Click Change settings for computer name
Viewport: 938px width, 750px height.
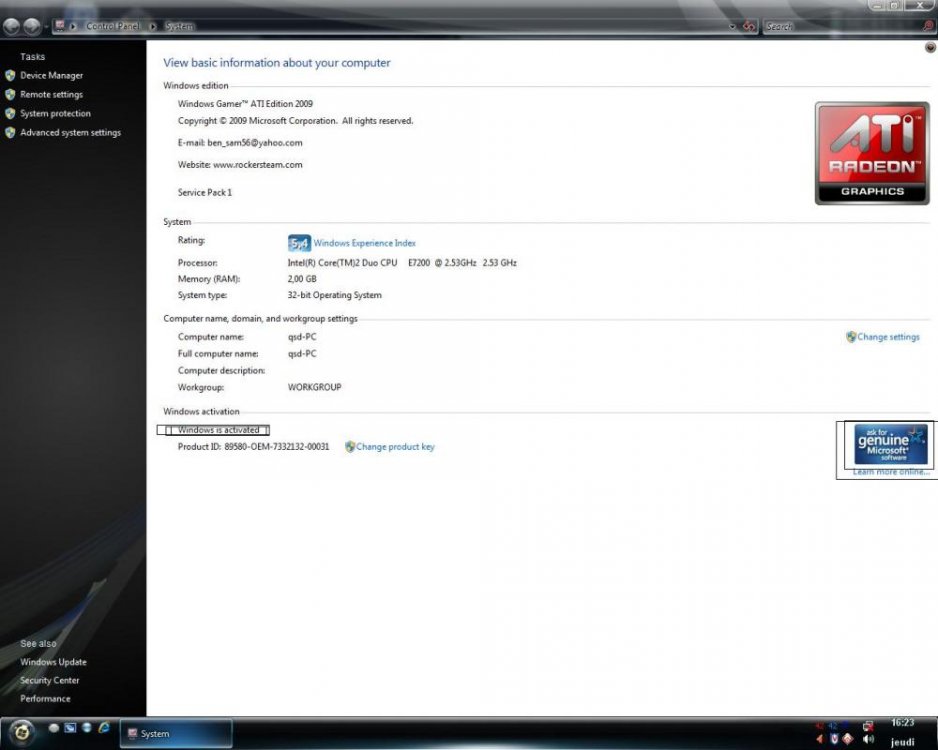(887, 337)
